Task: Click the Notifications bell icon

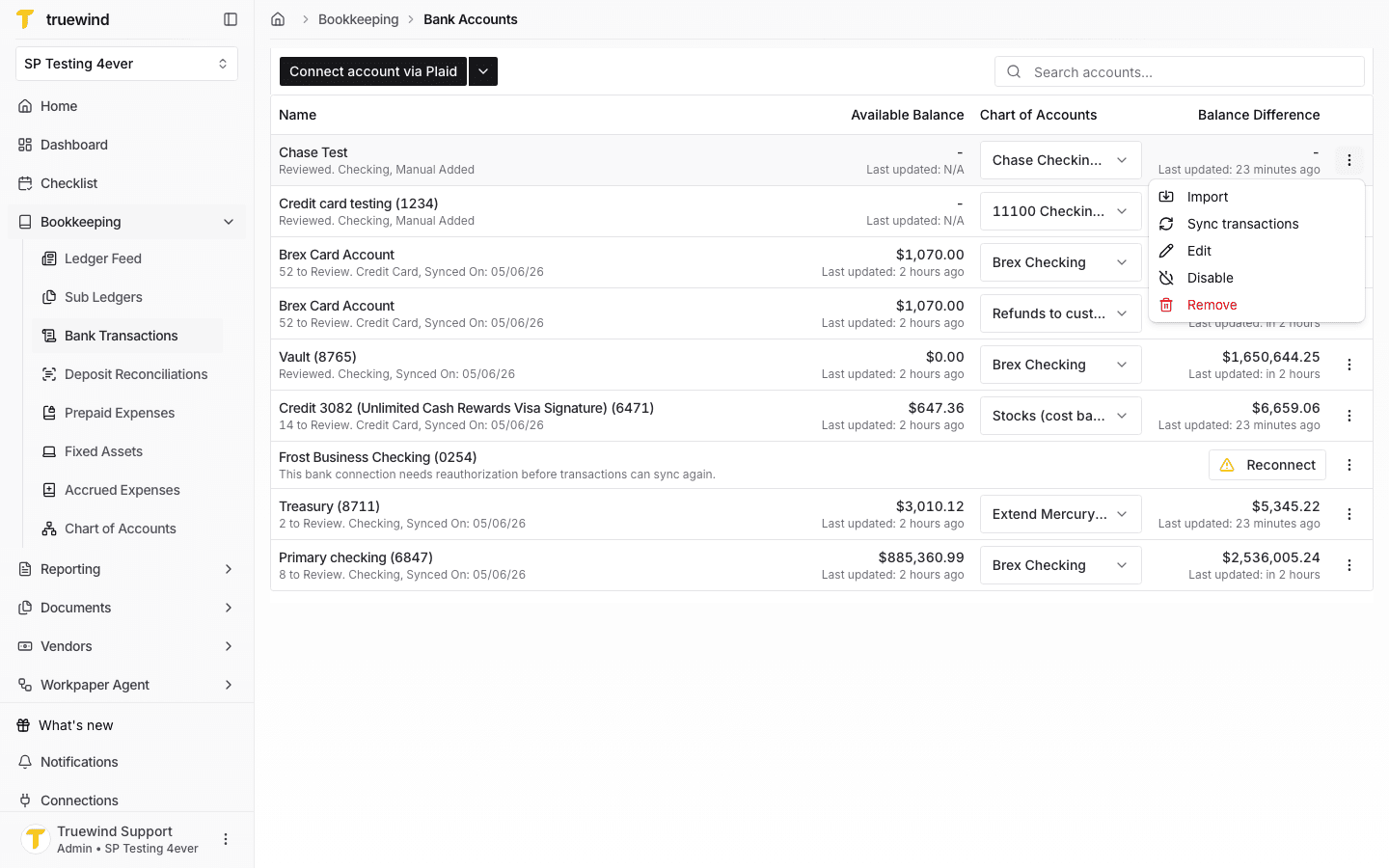Action: click(25, 762)
